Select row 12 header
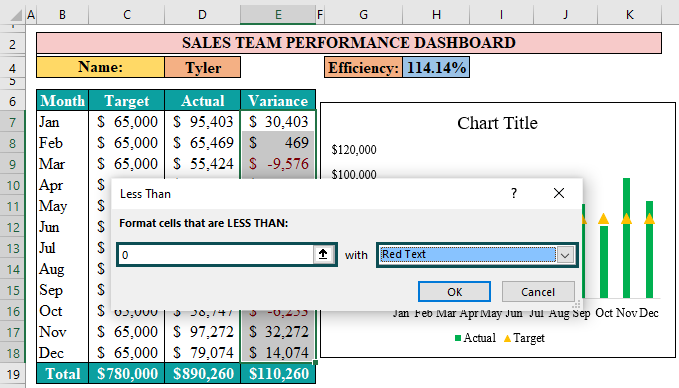Viewport: 679px width, 388px height. coord(13,227)
